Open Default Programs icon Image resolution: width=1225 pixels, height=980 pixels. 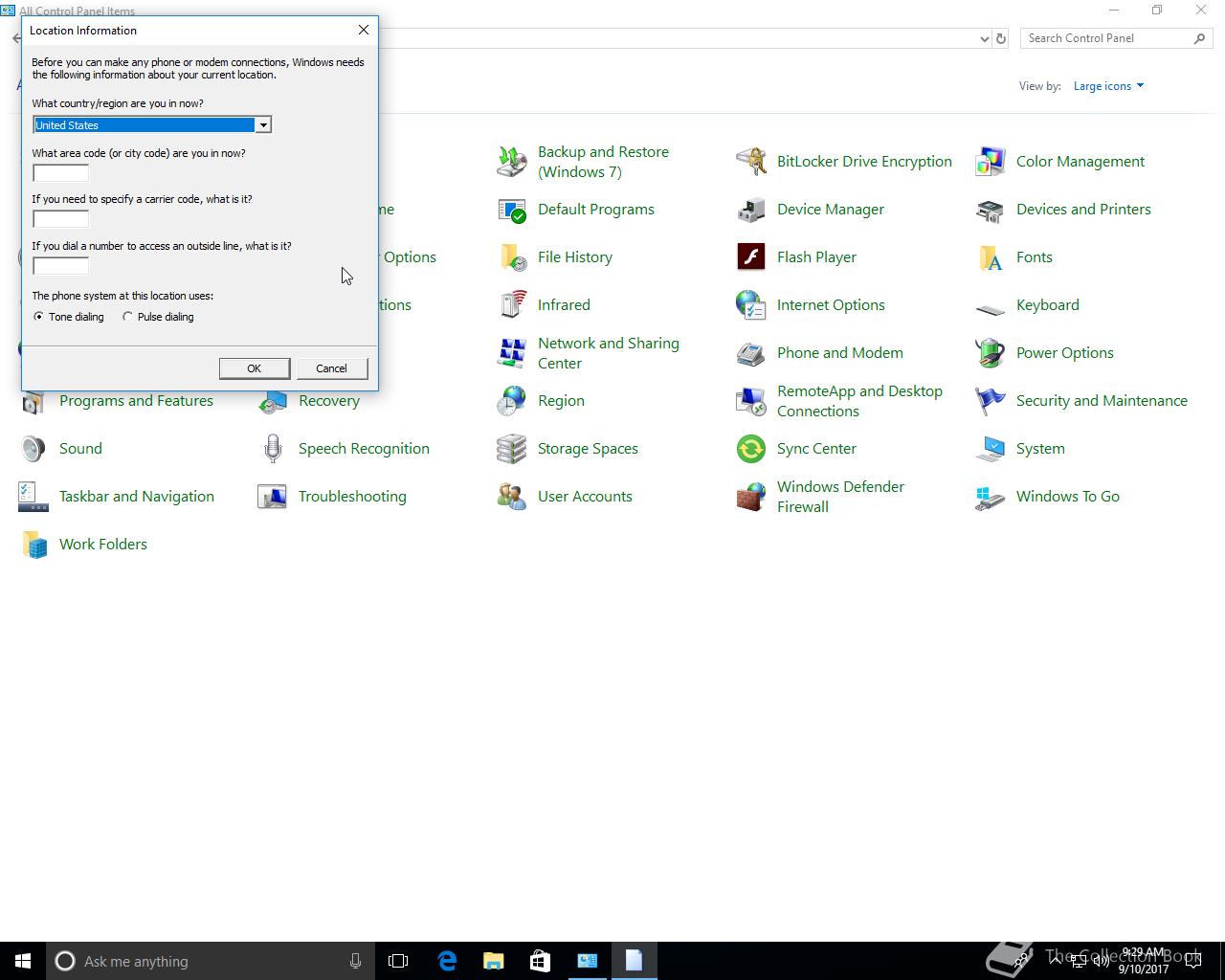click(512, 210)
